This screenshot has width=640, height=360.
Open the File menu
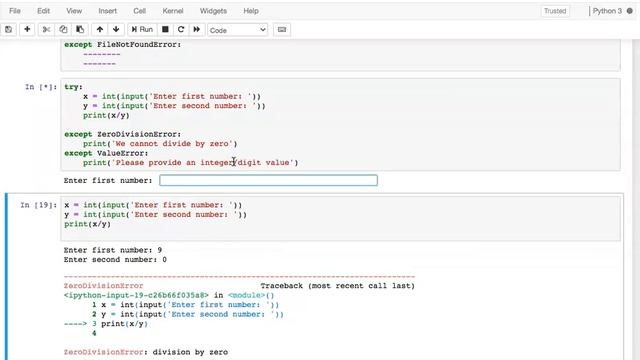coord(15,11)
